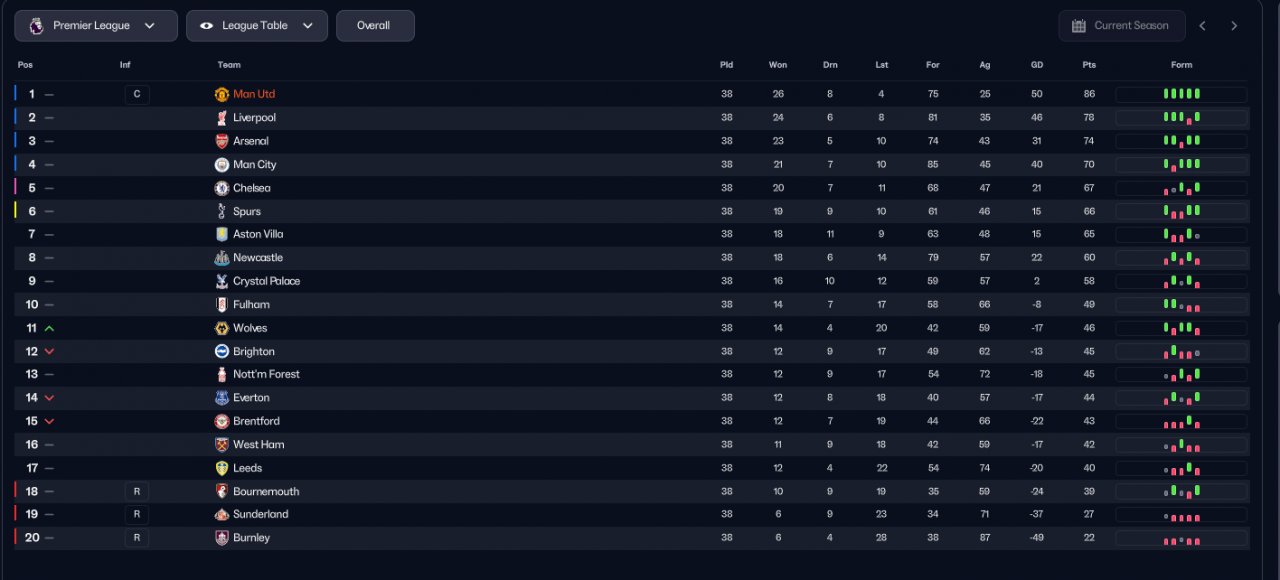Click Man Utd's form indicator bar
The width and height of the screenshot is (1280, 580).
point(1181,94)
